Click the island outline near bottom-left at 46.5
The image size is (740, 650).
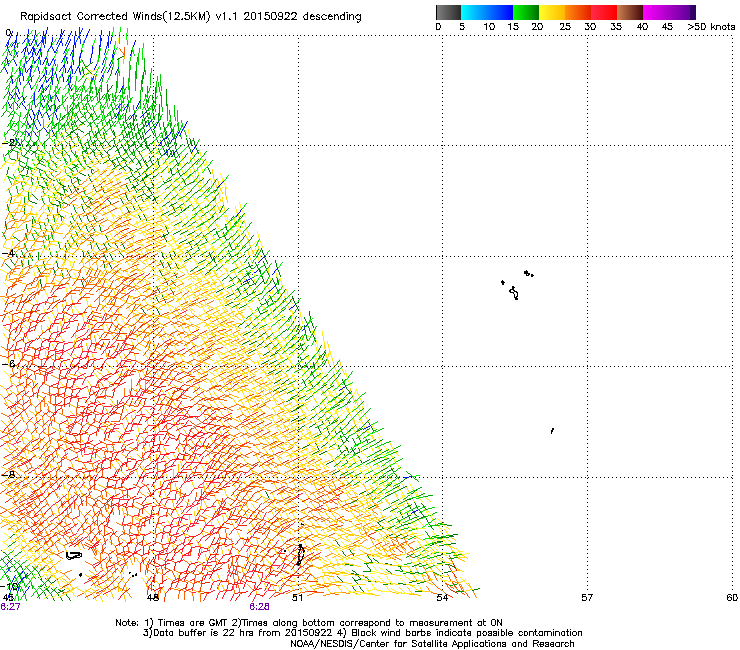(x=74, y=556)
